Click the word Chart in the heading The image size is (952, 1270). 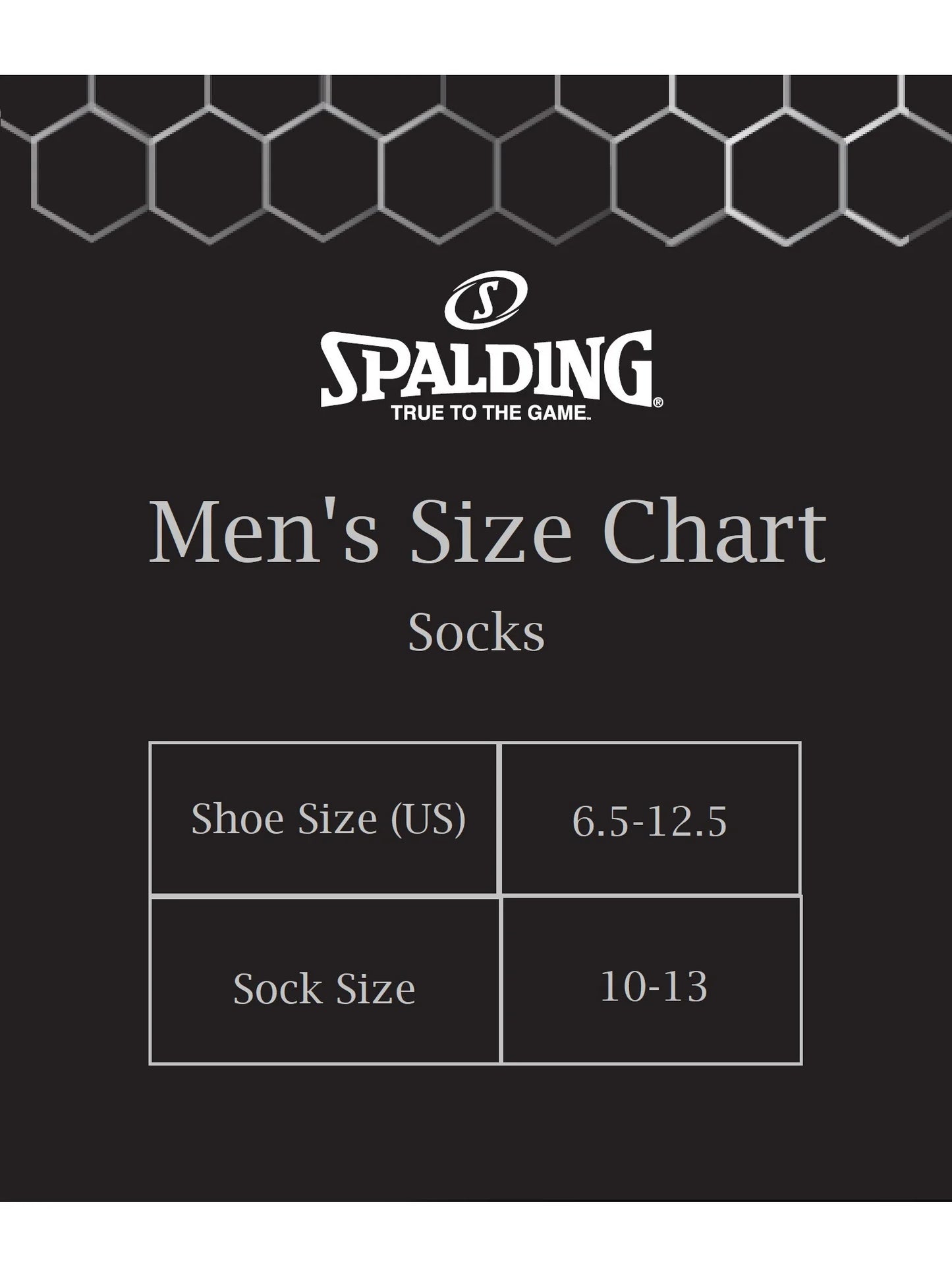[714, 532]
